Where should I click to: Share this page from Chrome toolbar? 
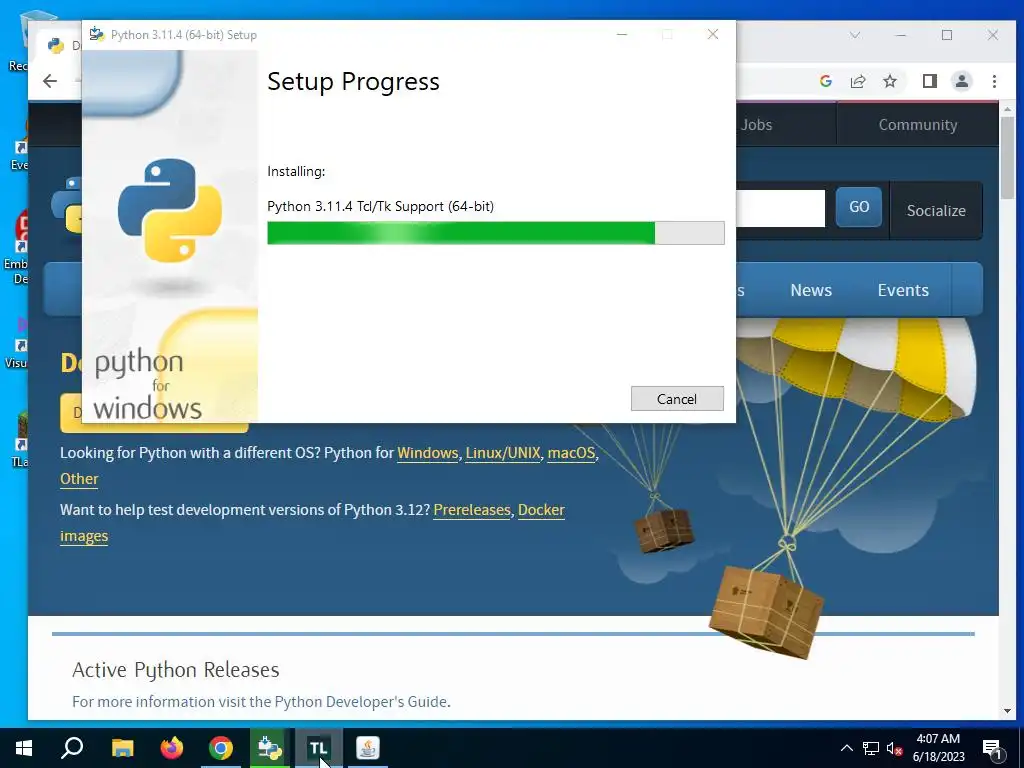tap(857, 81)
